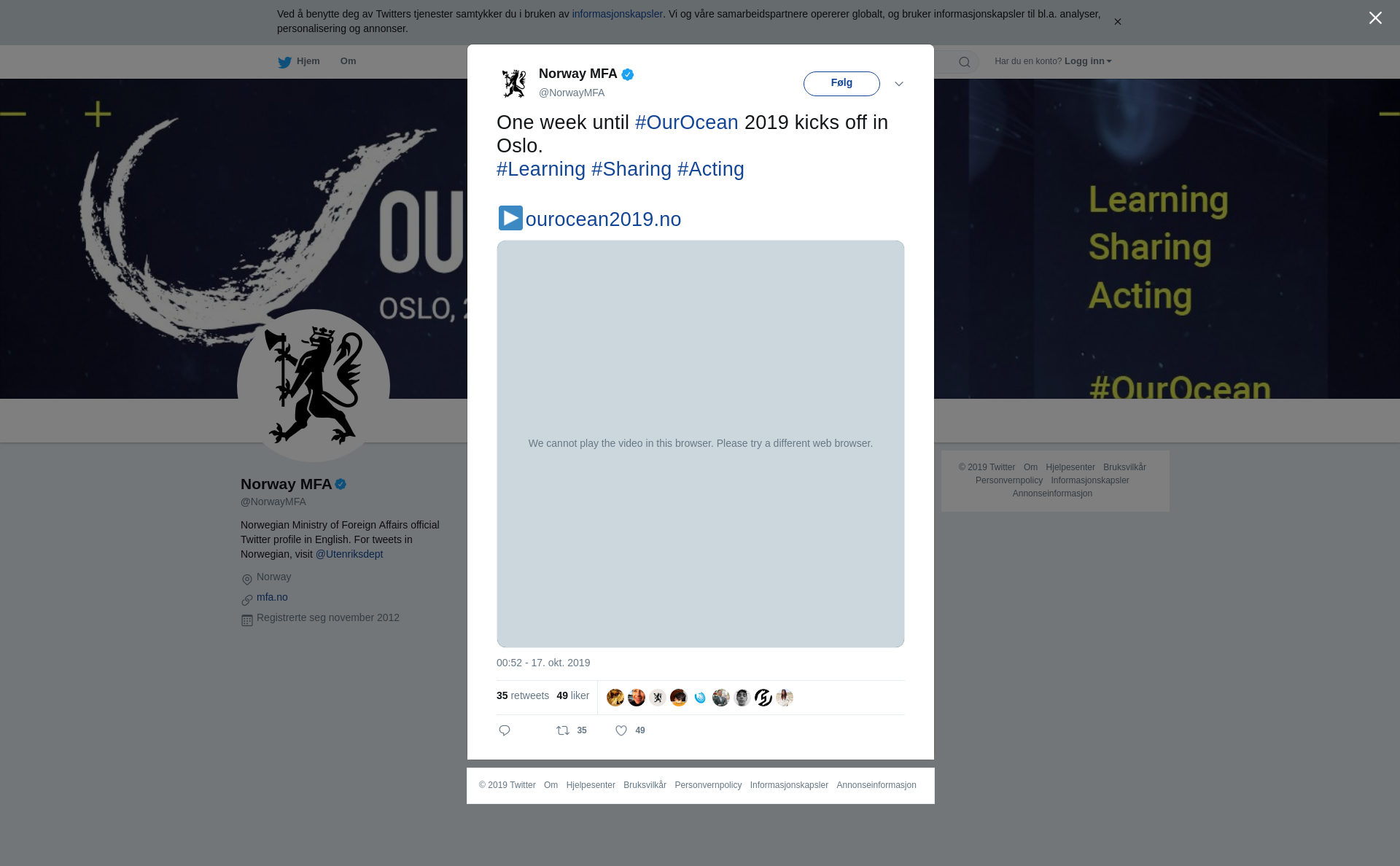Click the #Sharing hashtag
This screenshot has width=1400, height=866.
click(x=631, y=169)
